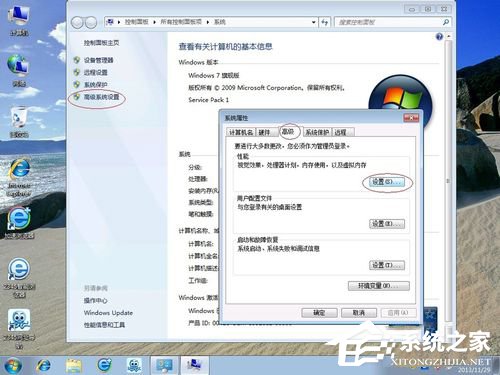Click into the Control Panel search box
The image size is (500, 375).
click(388, 22)
